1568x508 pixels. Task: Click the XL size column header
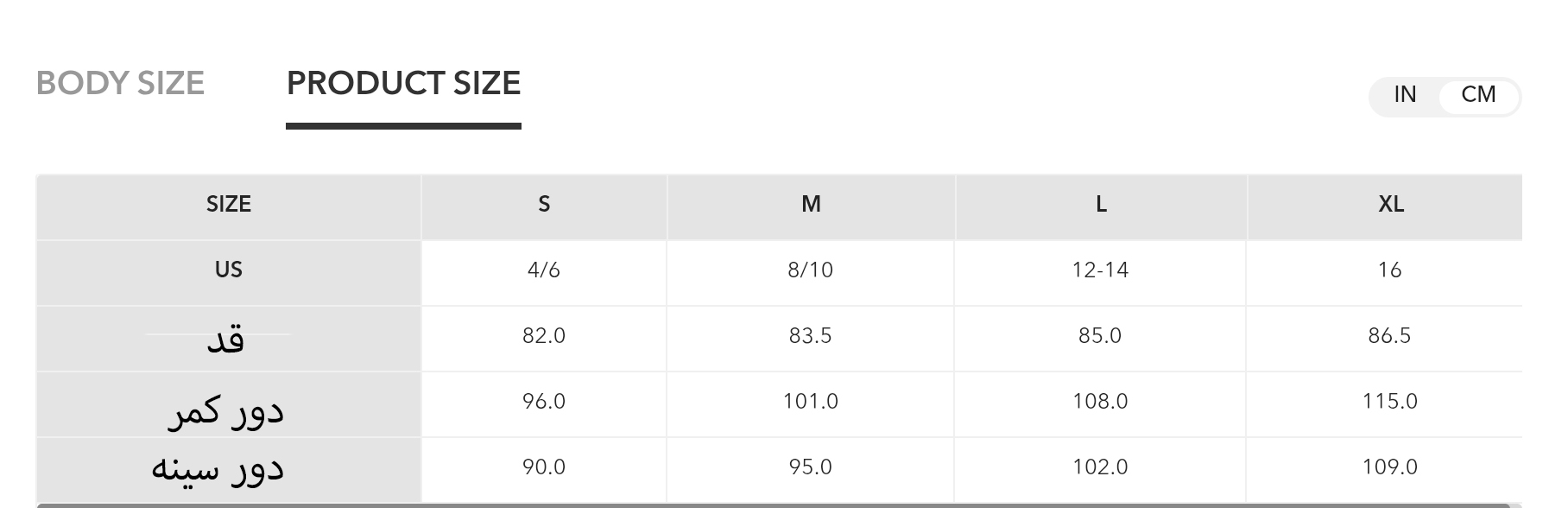point(1390,205)
